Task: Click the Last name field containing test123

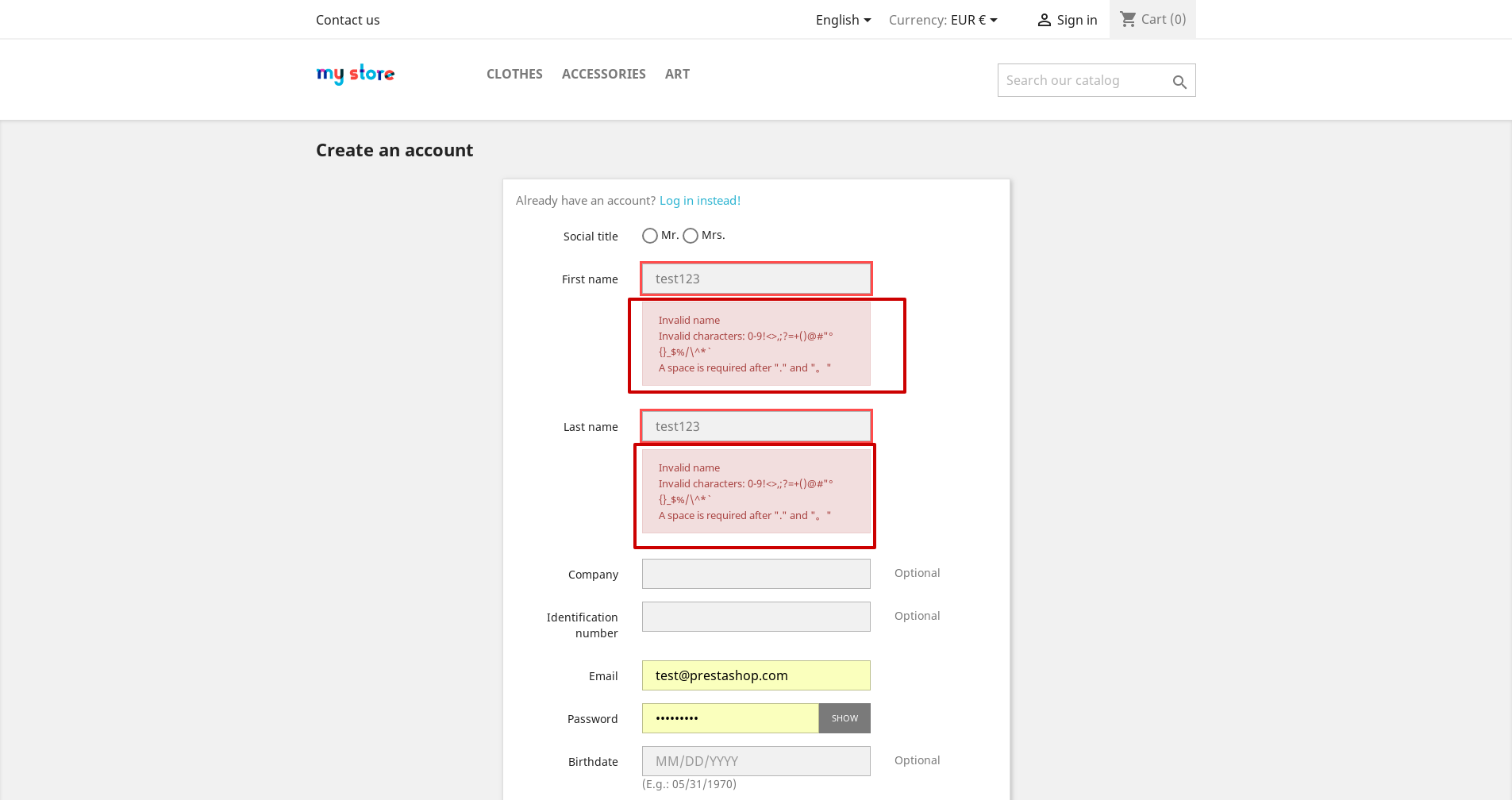Action: coord(755,426)
